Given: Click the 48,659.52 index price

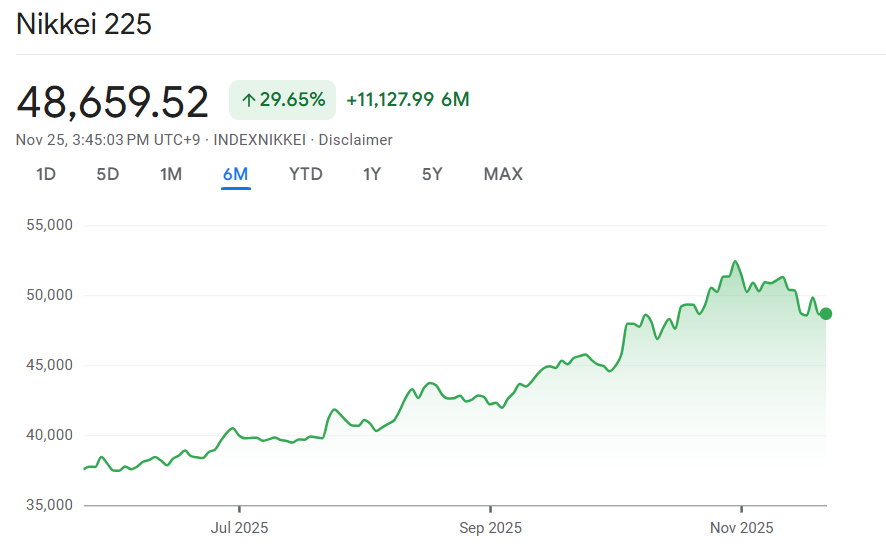Looking at the screenshot, I should [113, 101].
